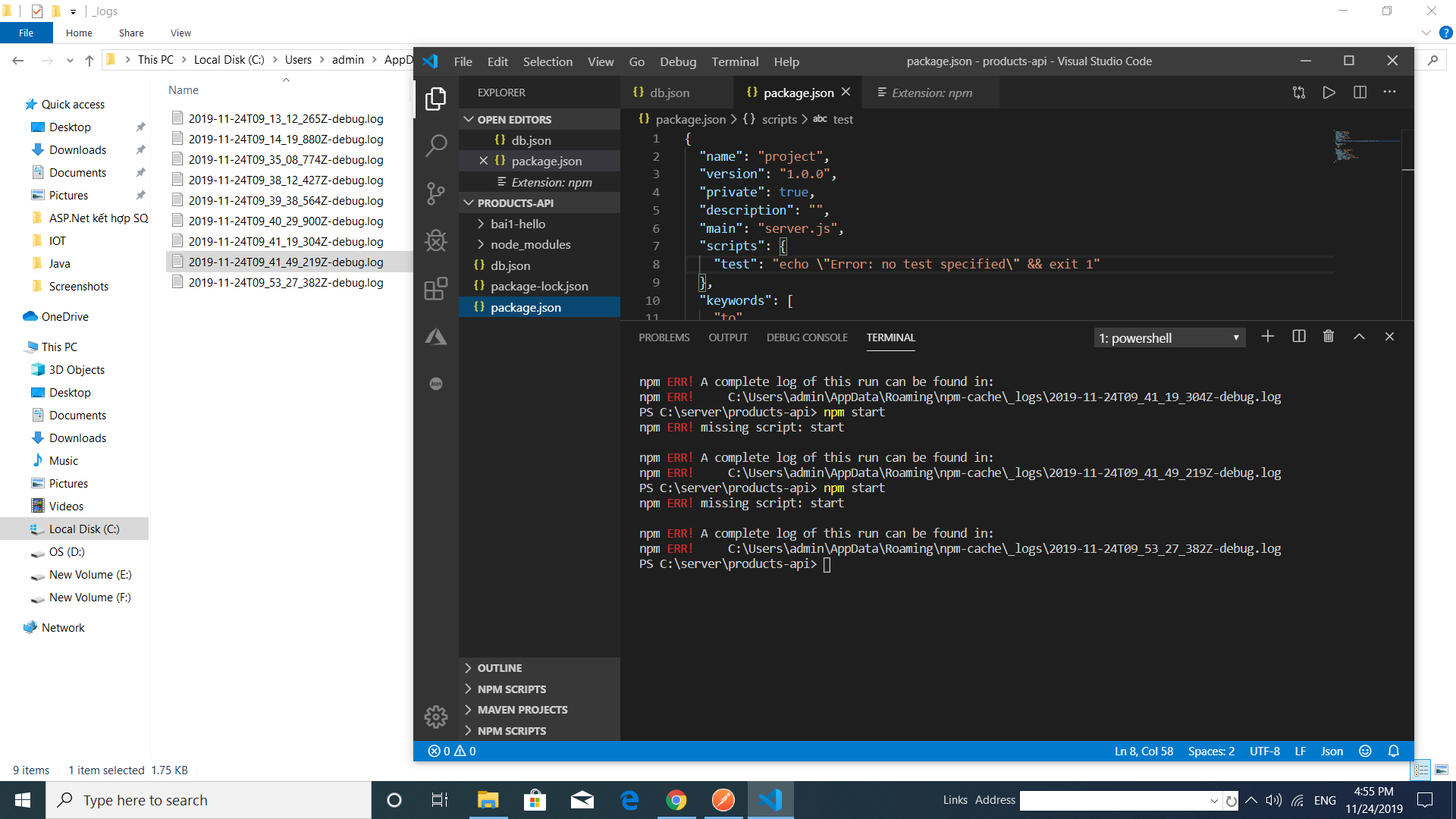Click the scripts breadcrumb segment
Viewport: 1456px width, 819px height.
[x=779, y=119]
